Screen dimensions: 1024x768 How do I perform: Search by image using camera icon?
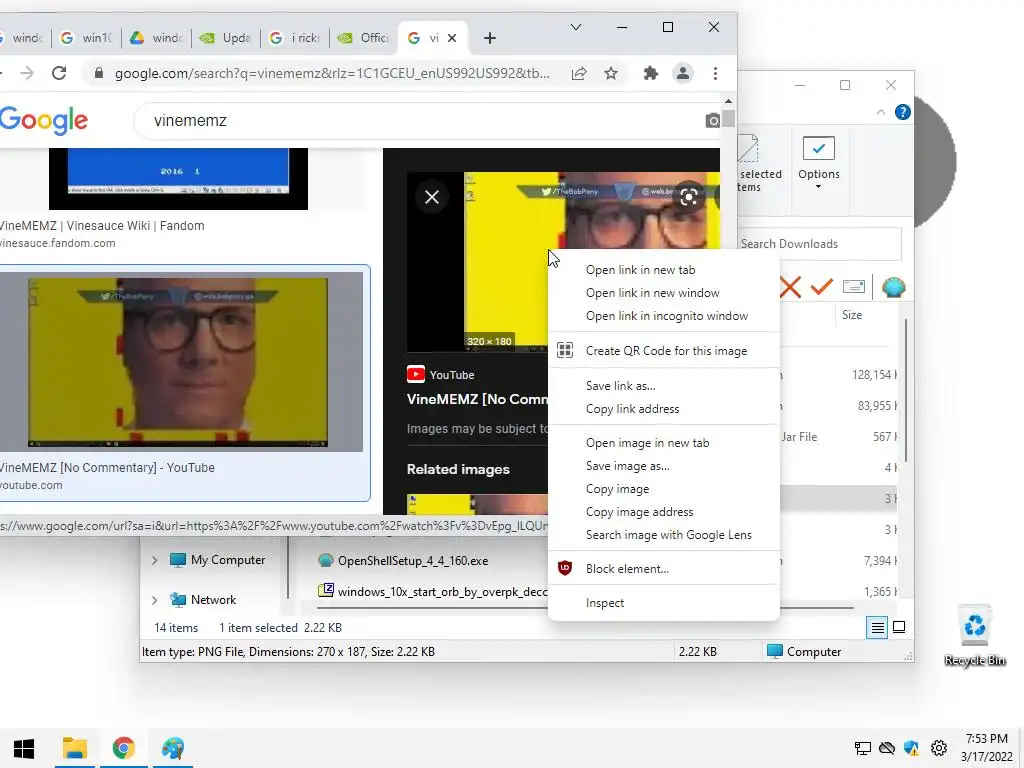tap(712, 121)
